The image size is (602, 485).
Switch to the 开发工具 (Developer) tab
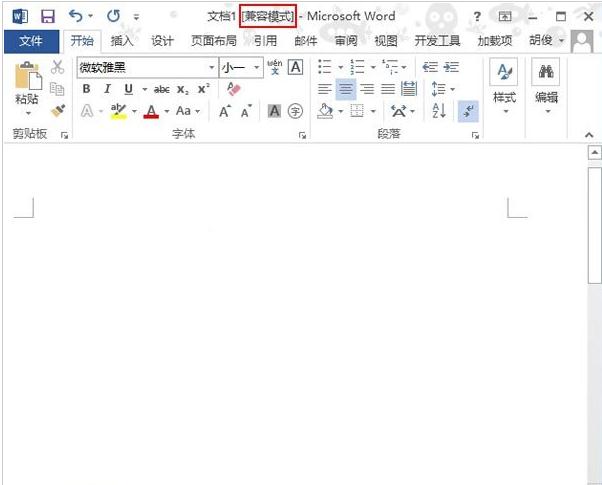tap(437, 41)
